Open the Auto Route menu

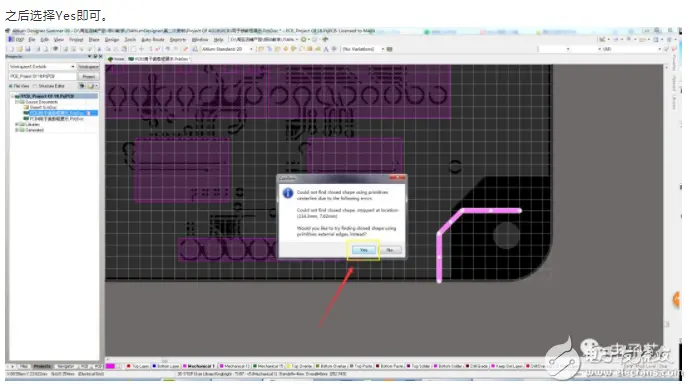point(152,39)
